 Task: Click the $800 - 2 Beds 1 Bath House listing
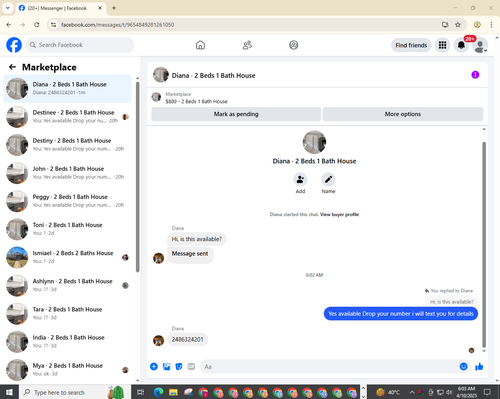click(196, 101)
